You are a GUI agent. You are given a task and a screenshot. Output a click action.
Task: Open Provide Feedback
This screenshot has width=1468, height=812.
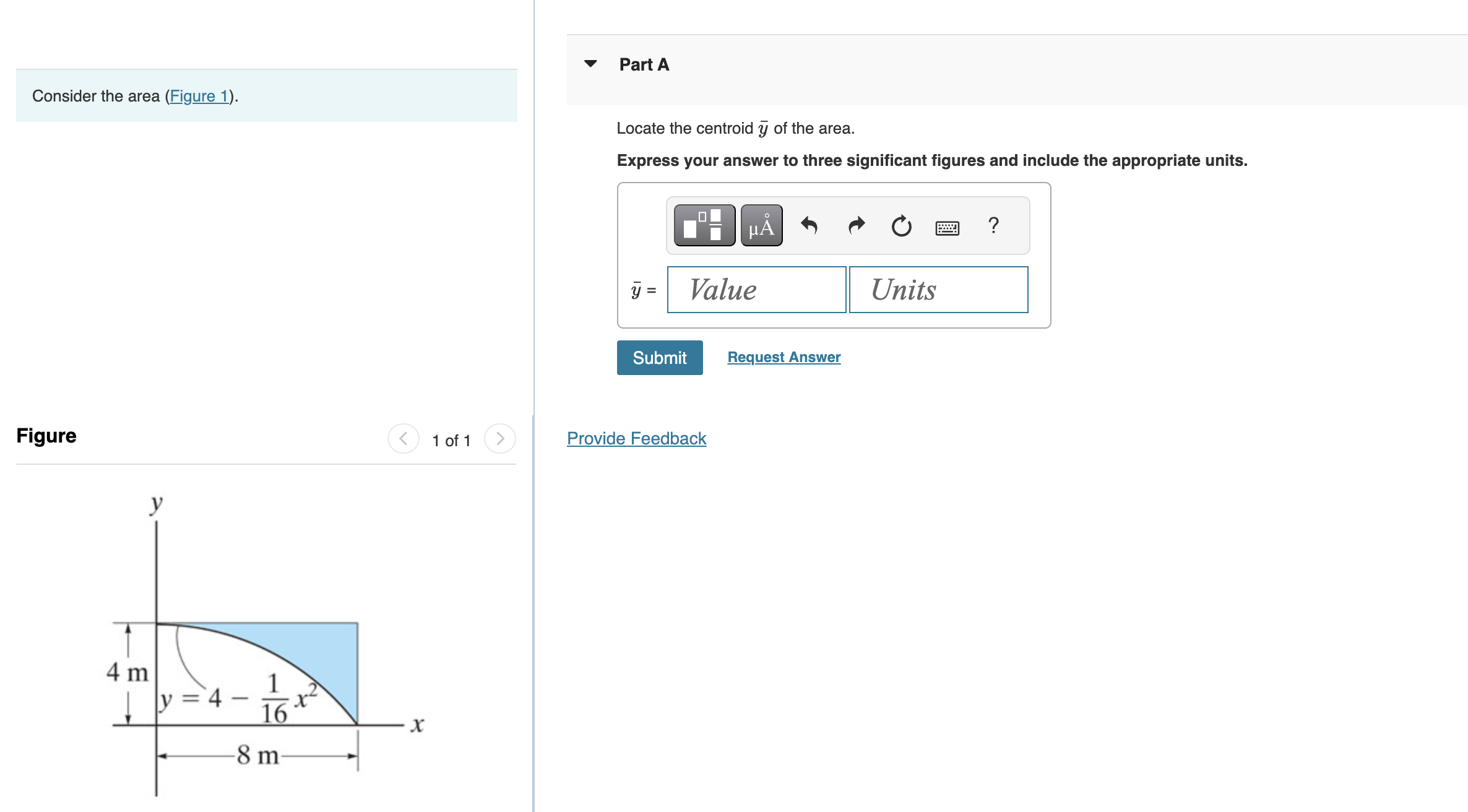636,438
